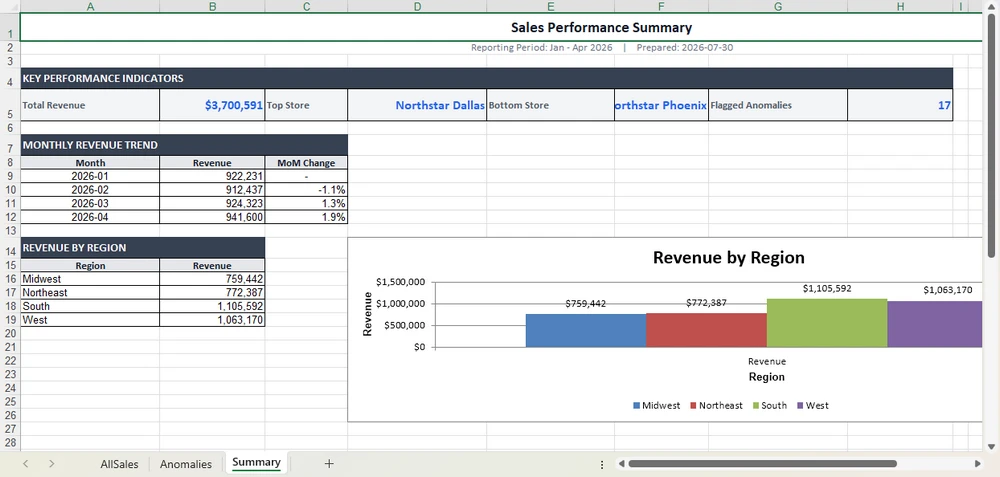Select row 12 header
Image resolution: width=1000 pixels, height=477 pixels.
point(10,217)
